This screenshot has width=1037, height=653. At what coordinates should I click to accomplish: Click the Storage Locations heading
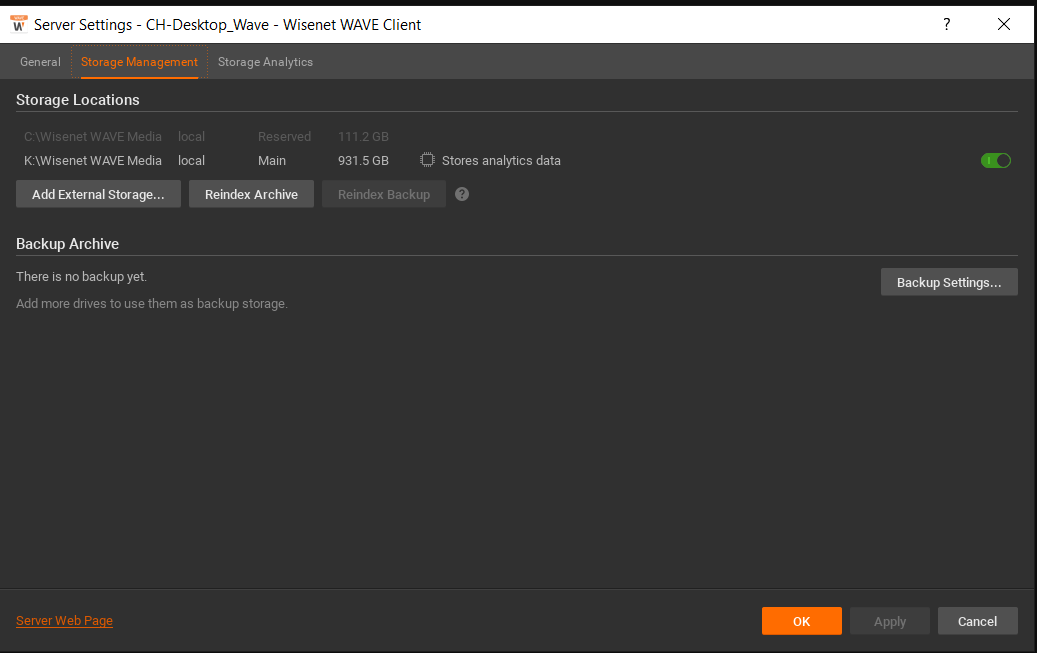tap(77, 100)
